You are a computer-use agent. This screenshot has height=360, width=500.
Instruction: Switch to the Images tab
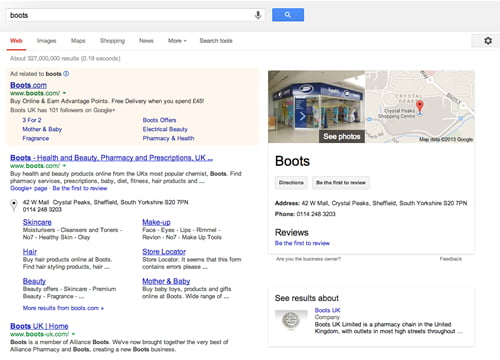point(46,41)
